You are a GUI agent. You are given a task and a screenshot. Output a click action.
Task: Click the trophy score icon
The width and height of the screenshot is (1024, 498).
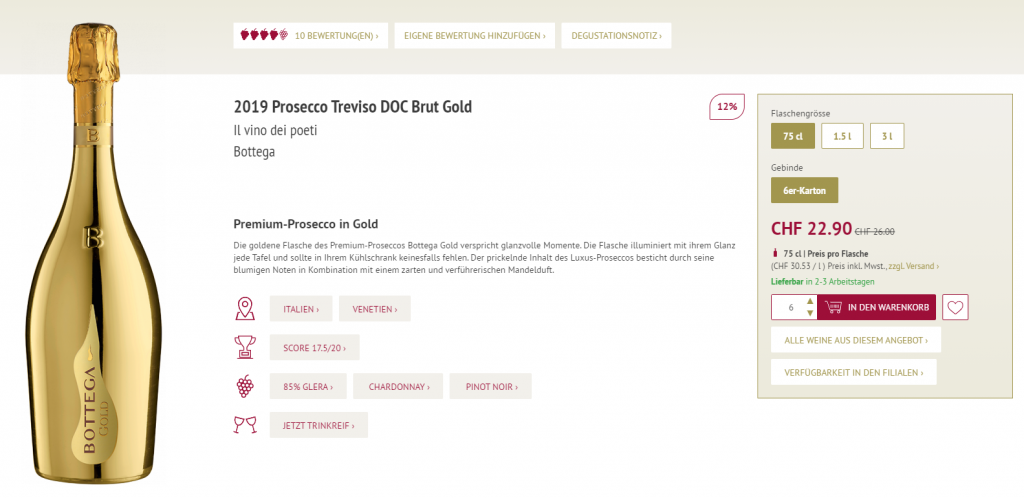click(244, 347)
